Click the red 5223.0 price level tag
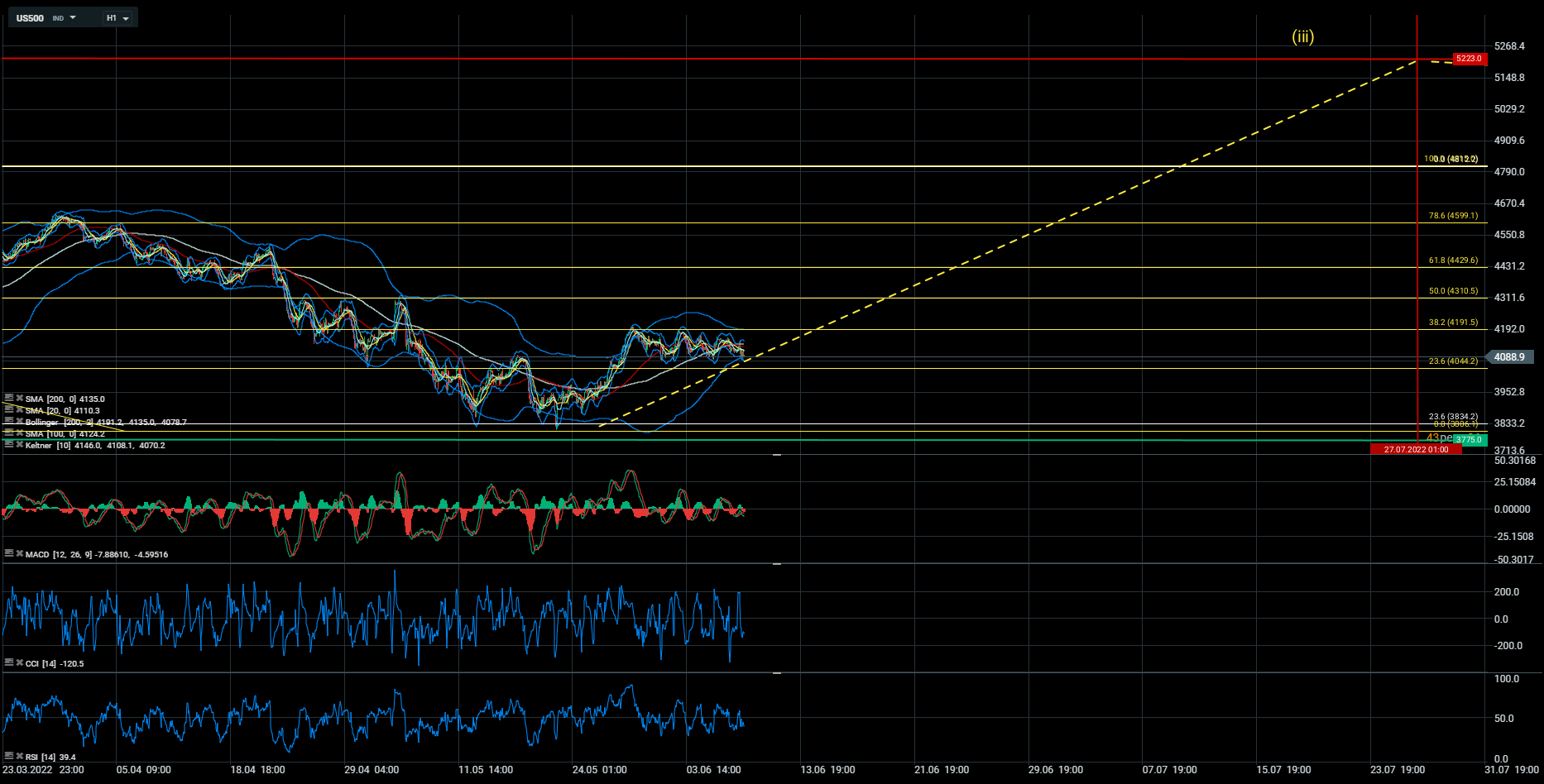This screenshot has height=784, width=1544. click(x=1470, y=59)
